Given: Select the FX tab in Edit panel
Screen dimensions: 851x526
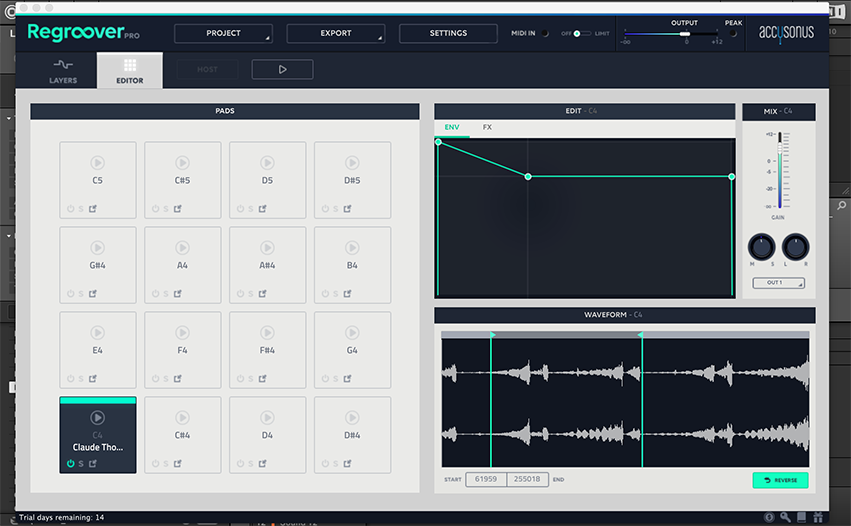Looking at the screenshot, I should (487, 127).
